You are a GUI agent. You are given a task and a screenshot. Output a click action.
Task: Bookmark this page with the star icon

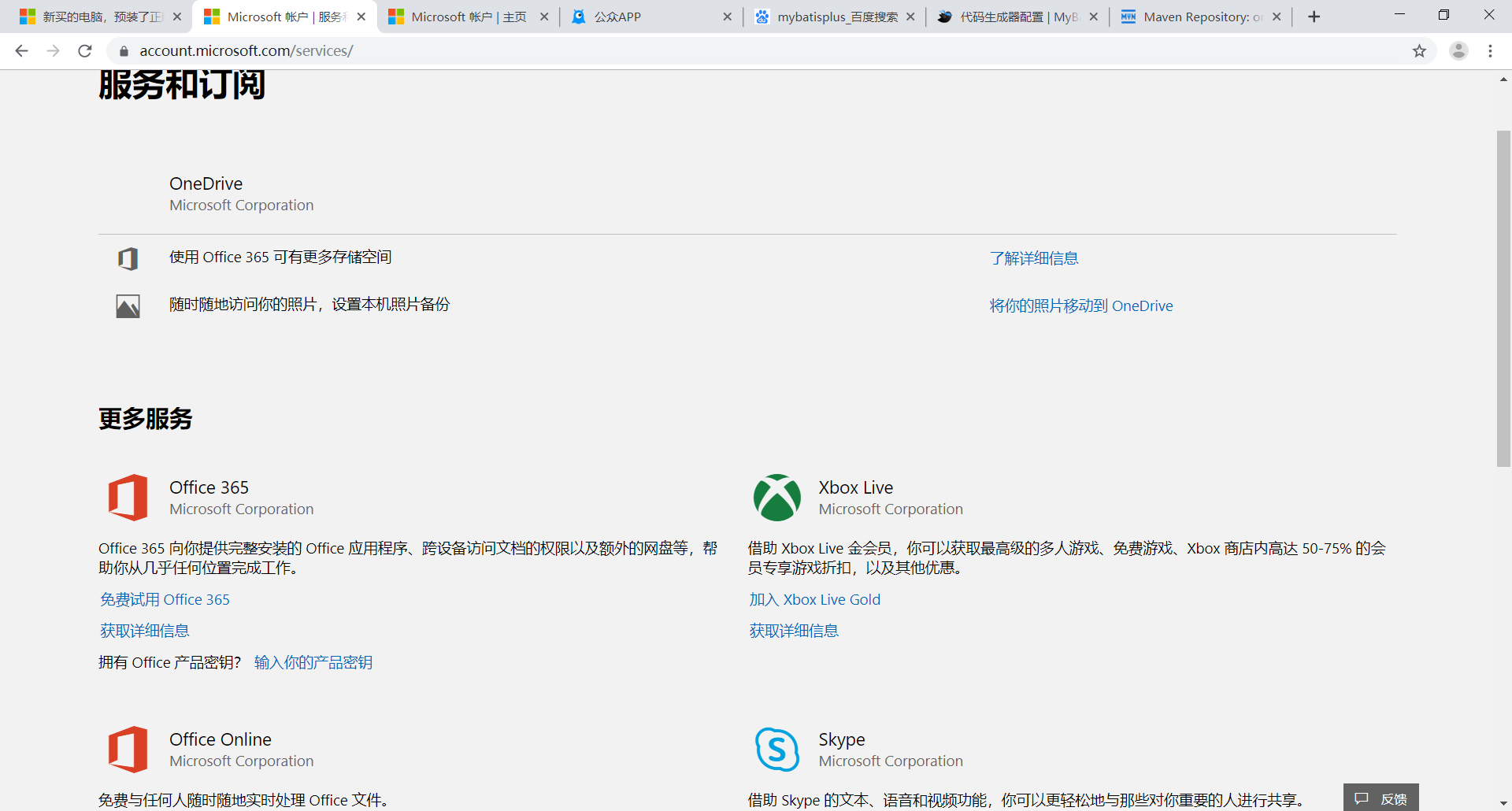click(1419, 51)
